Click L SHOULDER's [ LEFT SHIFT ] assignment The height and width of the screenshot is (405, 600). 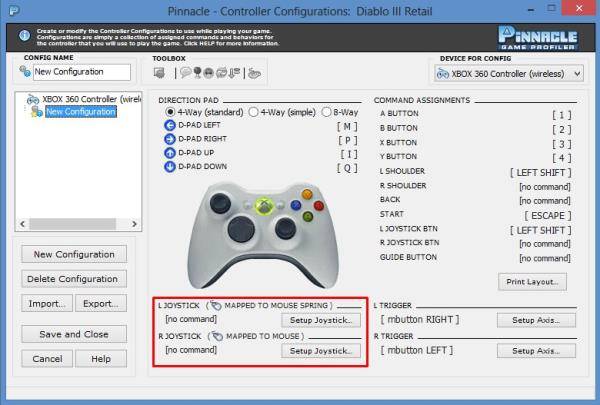point(540,173)
